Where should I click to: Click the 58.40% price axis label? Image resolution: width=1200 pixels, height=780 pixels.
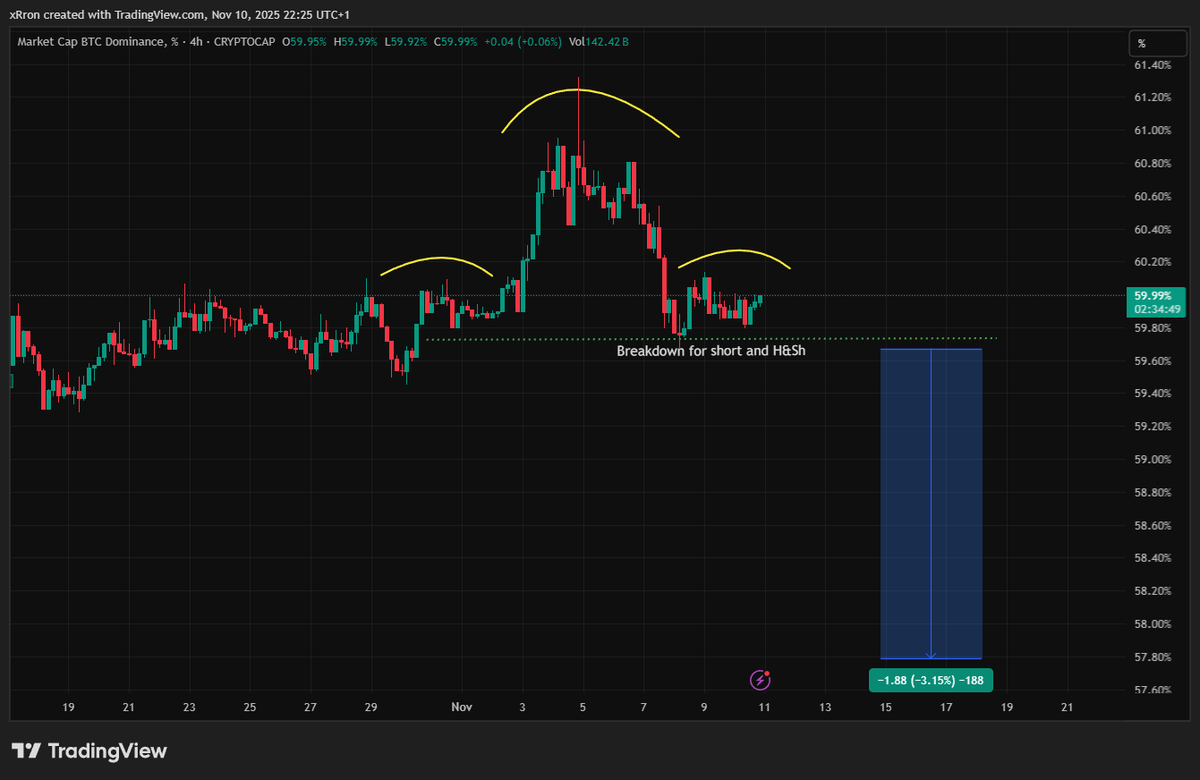point(1152,558)
